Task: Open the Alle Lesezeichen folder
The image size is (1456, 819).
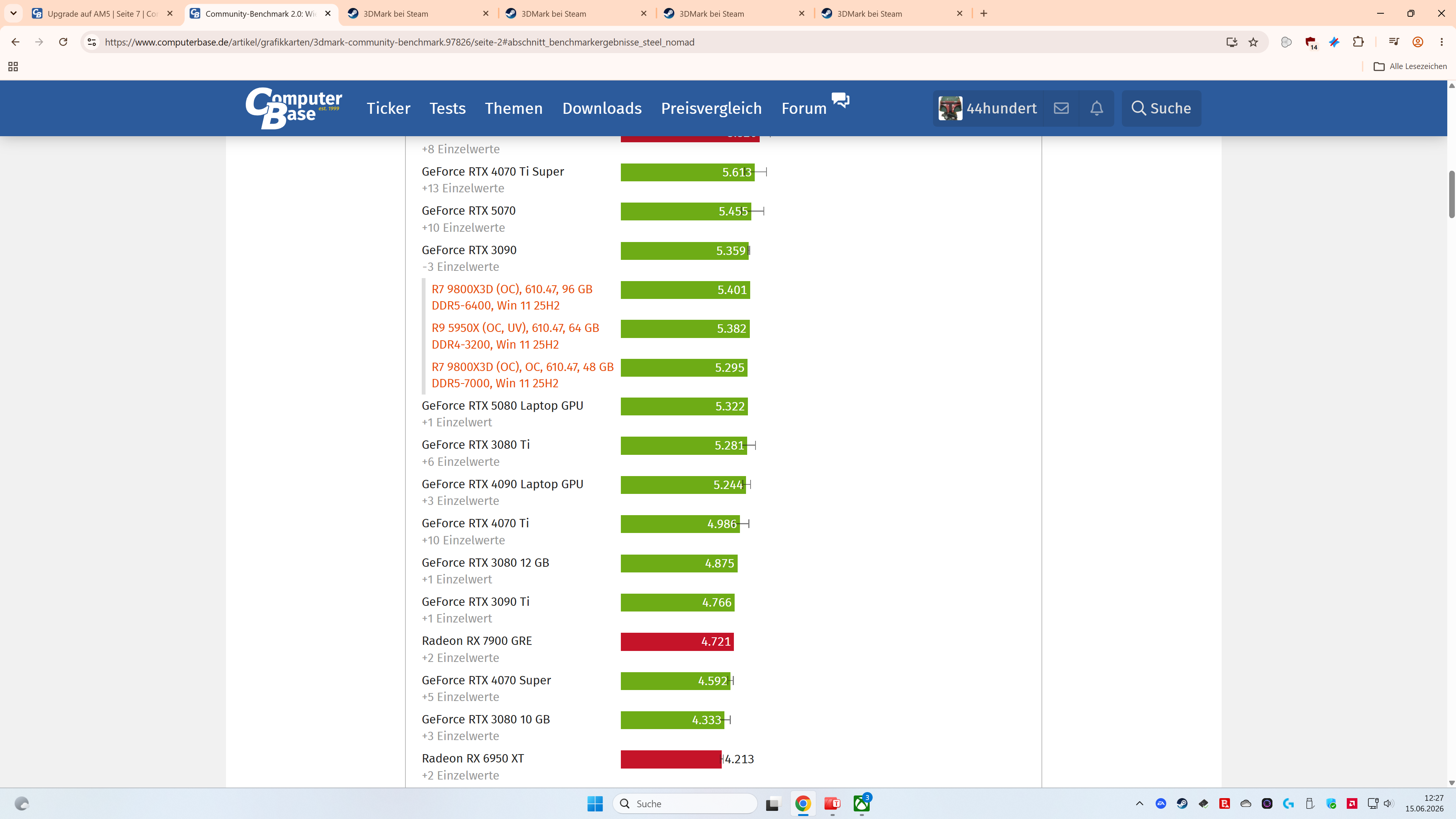Action: 1410,67
